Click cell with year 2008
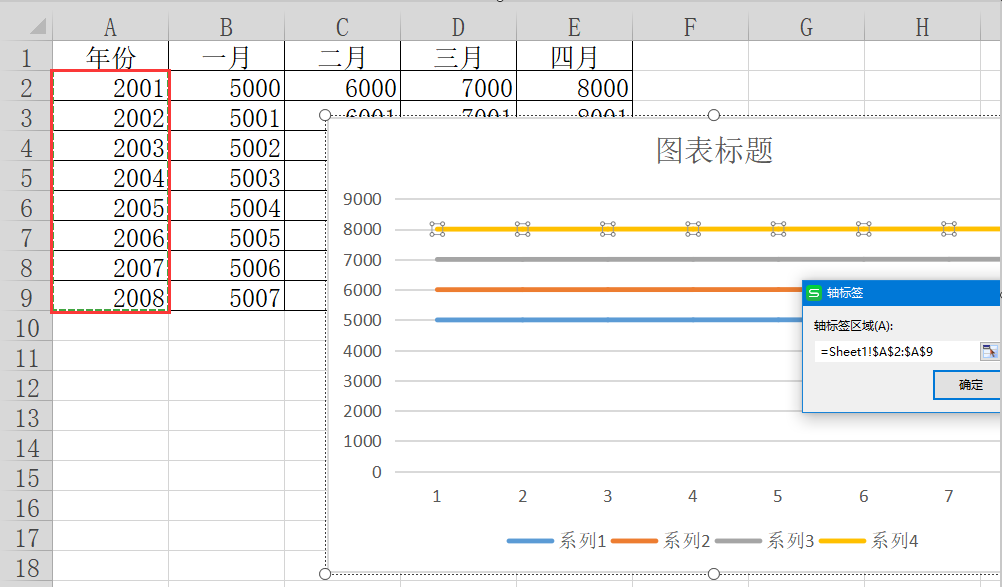Screen dimensions: 1002x587 click(x=111, y=298)
